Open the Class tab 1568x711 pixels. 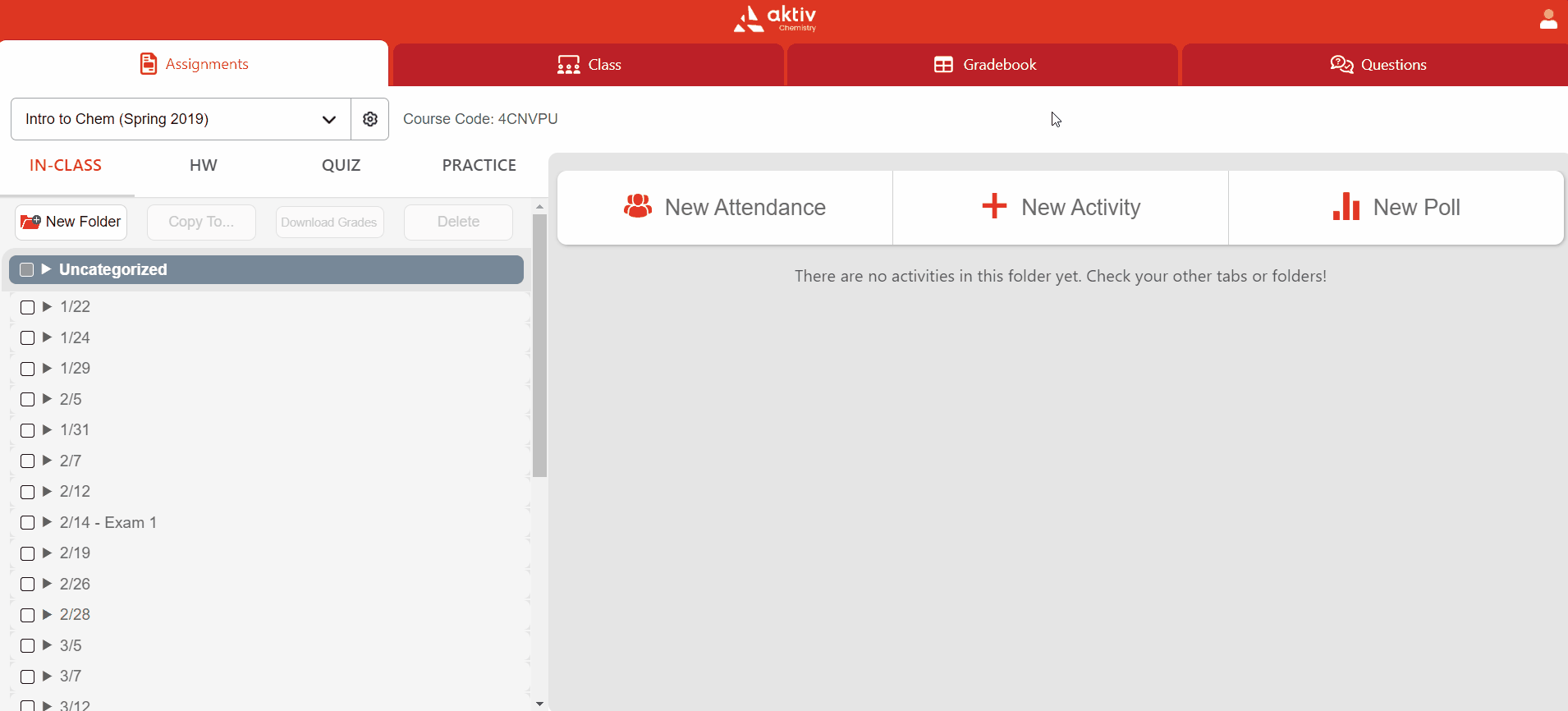tap(589, 65)
